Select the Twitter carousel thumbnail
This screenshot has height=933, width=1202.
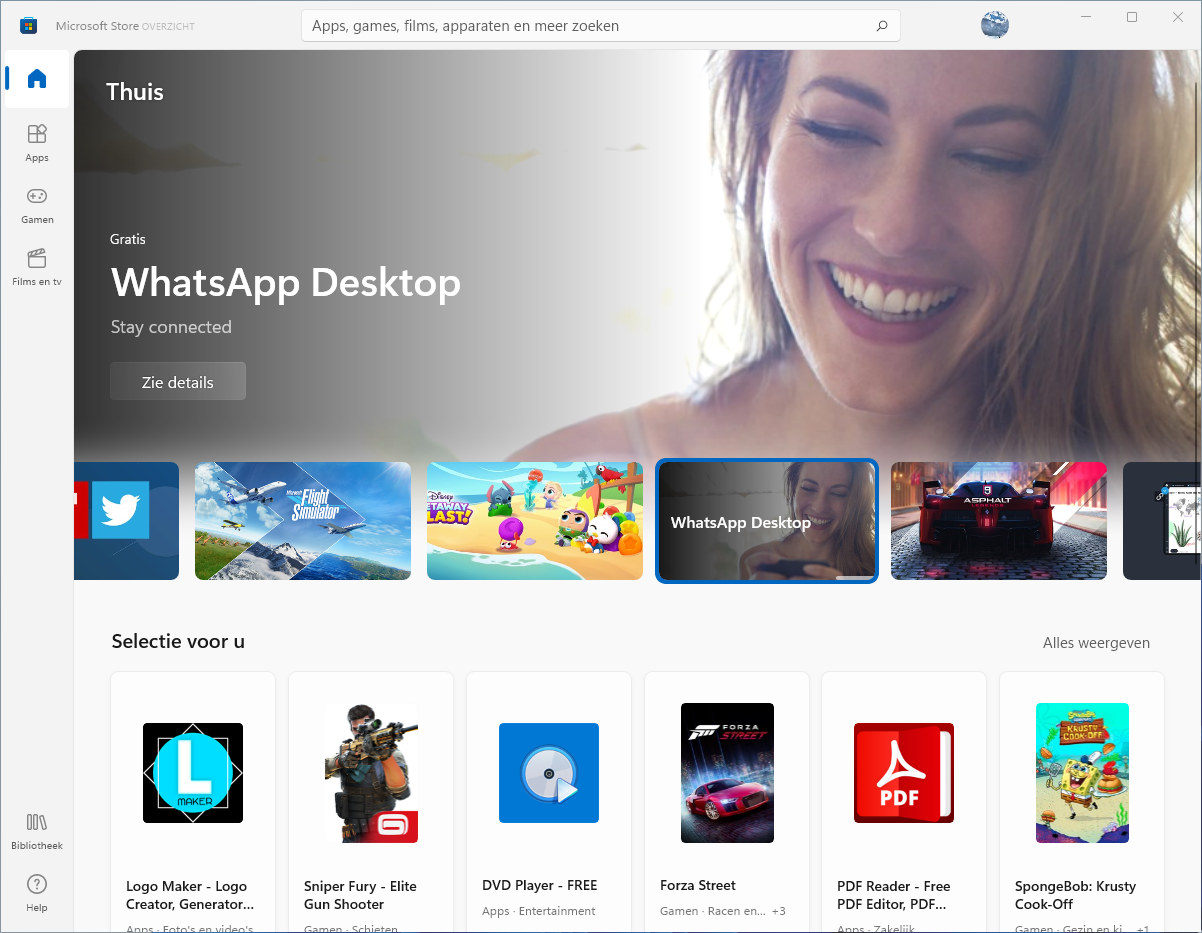coord(127,521)
